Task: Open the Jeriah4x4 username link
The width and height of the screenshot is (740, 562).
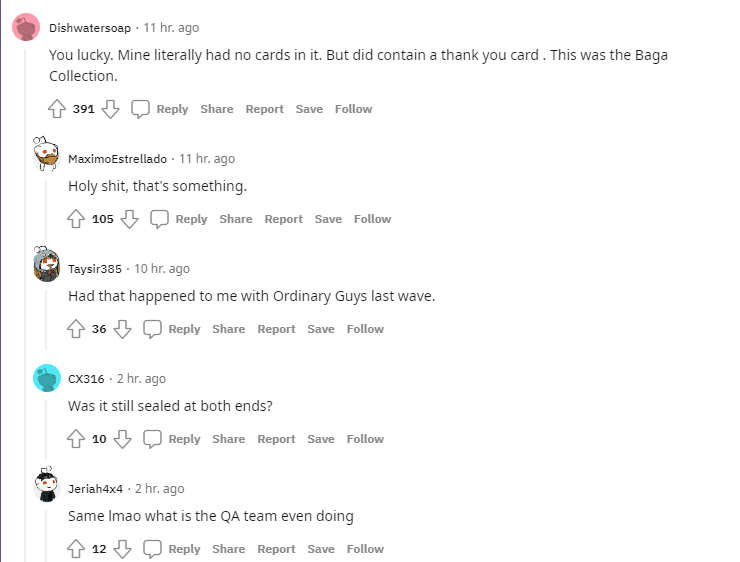Action: pyautogui.click(x=95, y=489)
